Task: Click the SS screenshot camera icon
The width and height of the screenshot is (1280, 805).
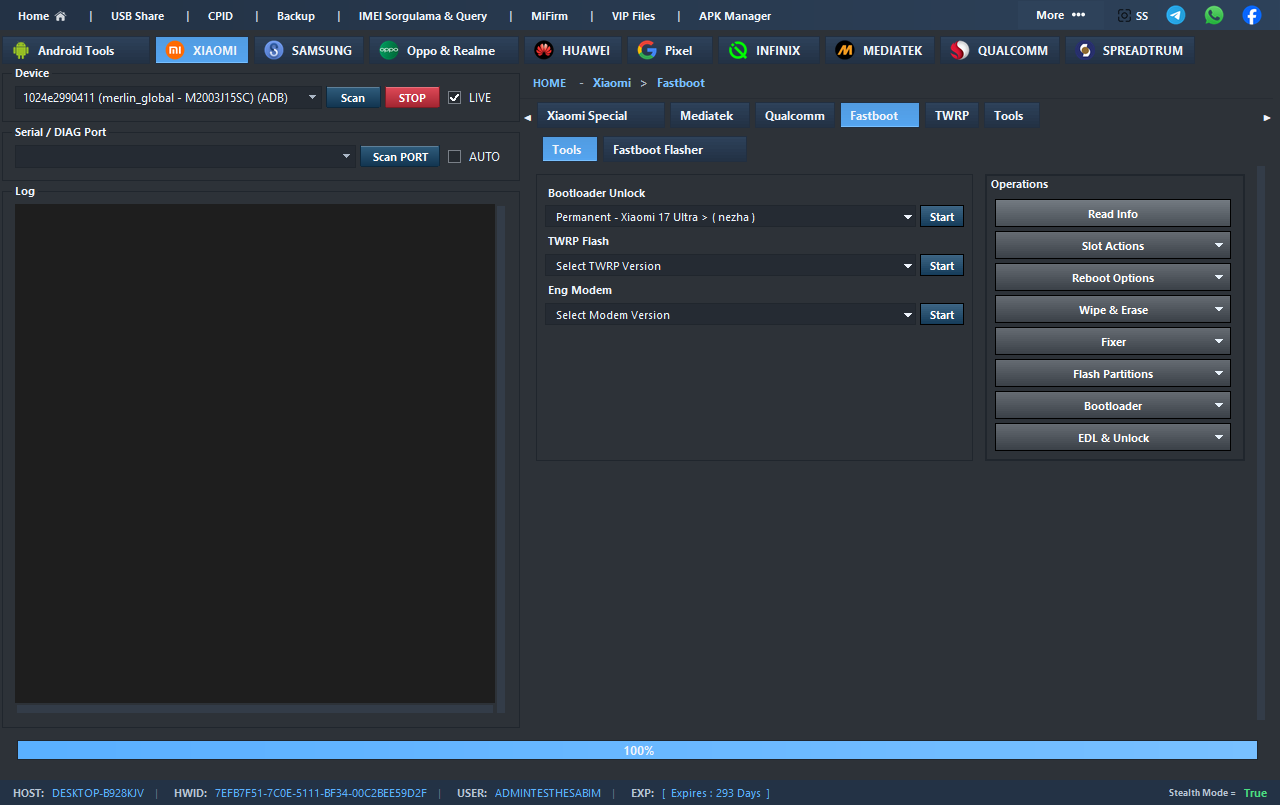Action: pyautogui.click(x=1125, y=16)
